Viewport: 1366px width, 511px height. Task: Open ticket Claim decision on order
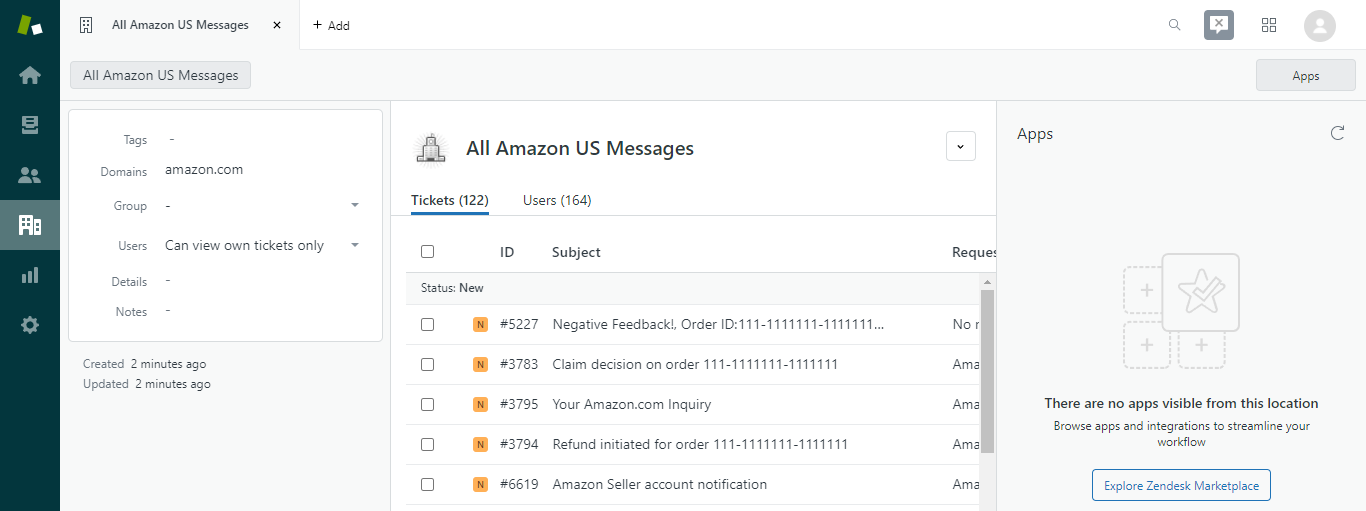pos(695,364)
